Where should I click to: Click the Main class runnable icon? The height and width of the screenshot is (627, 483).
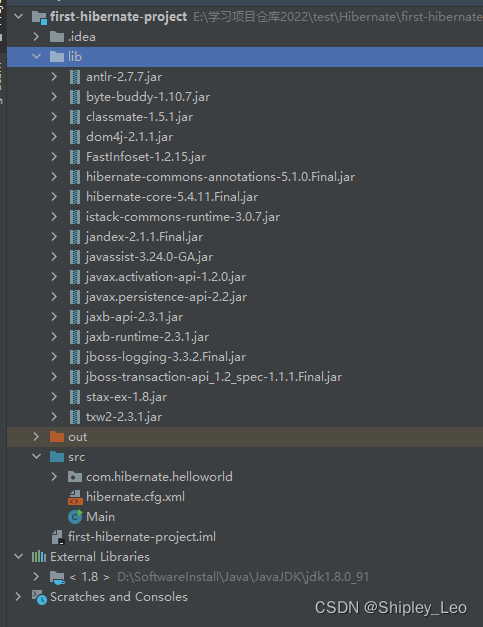[x=75, y=517]
